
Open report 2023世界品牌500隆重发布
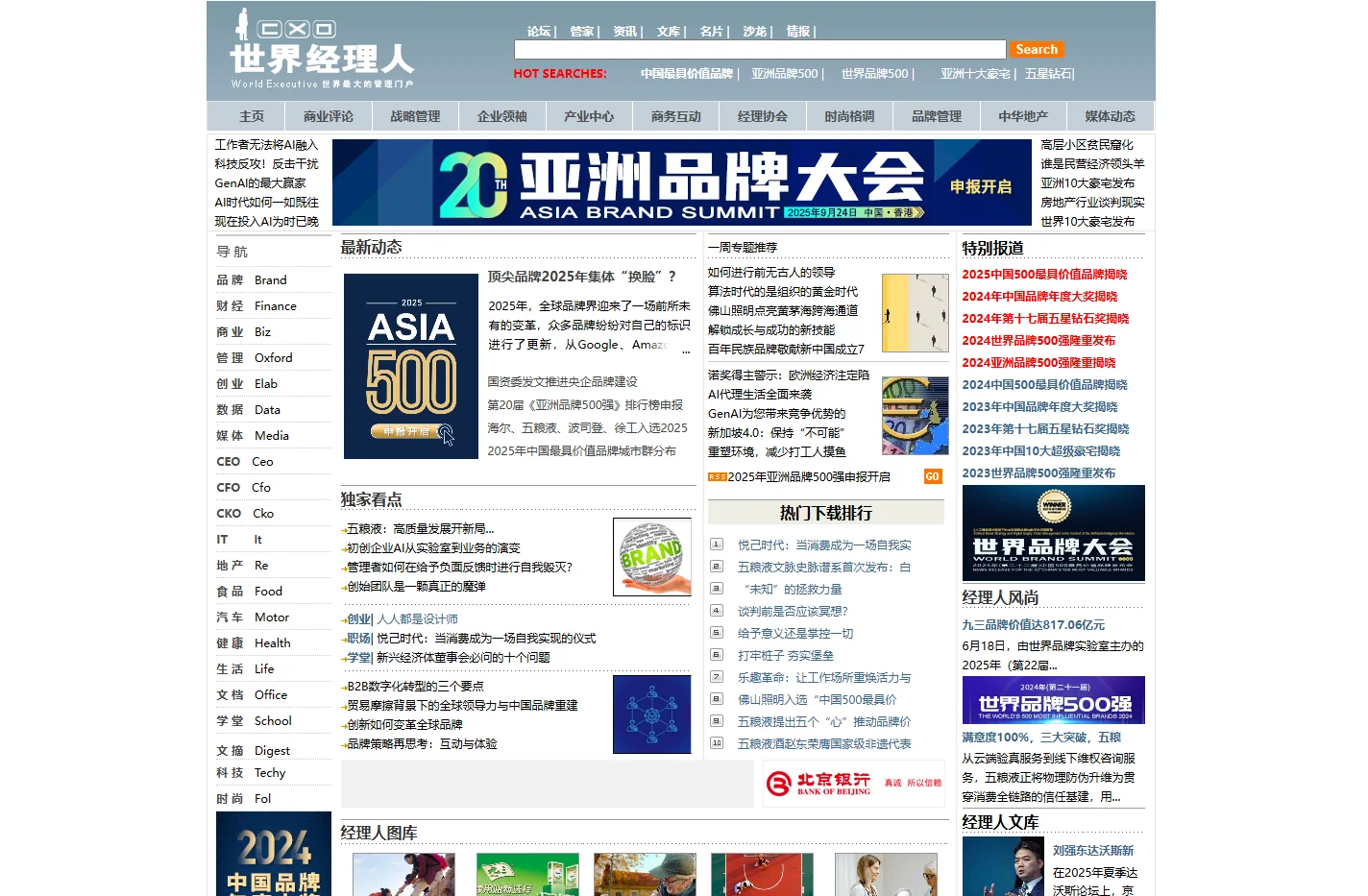1038,472
